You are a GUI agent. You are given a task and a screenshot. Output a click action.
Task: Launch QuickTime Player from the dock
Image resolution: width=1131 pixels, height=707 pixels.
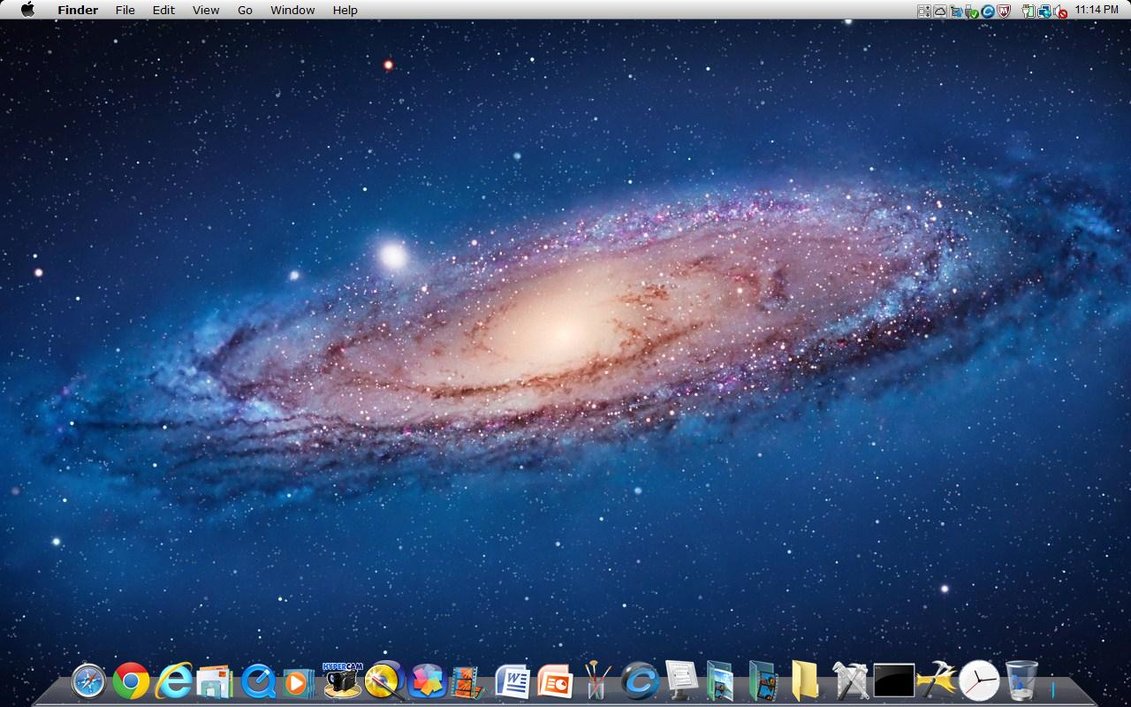coord(258,682)
